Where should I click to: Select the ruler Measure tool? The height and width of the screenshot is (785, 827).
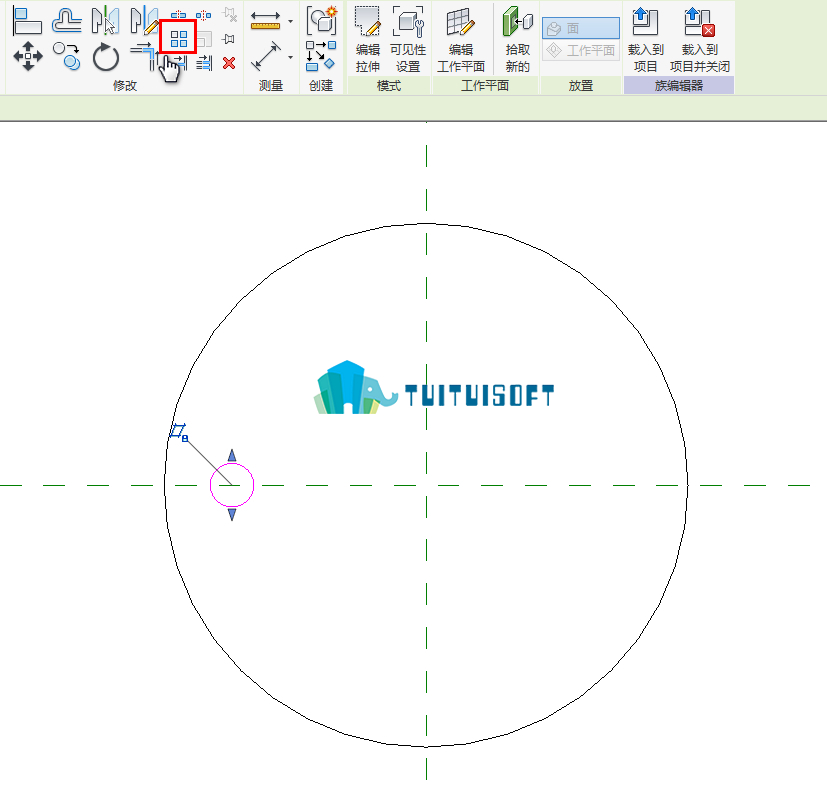click(x=265, y=21)
